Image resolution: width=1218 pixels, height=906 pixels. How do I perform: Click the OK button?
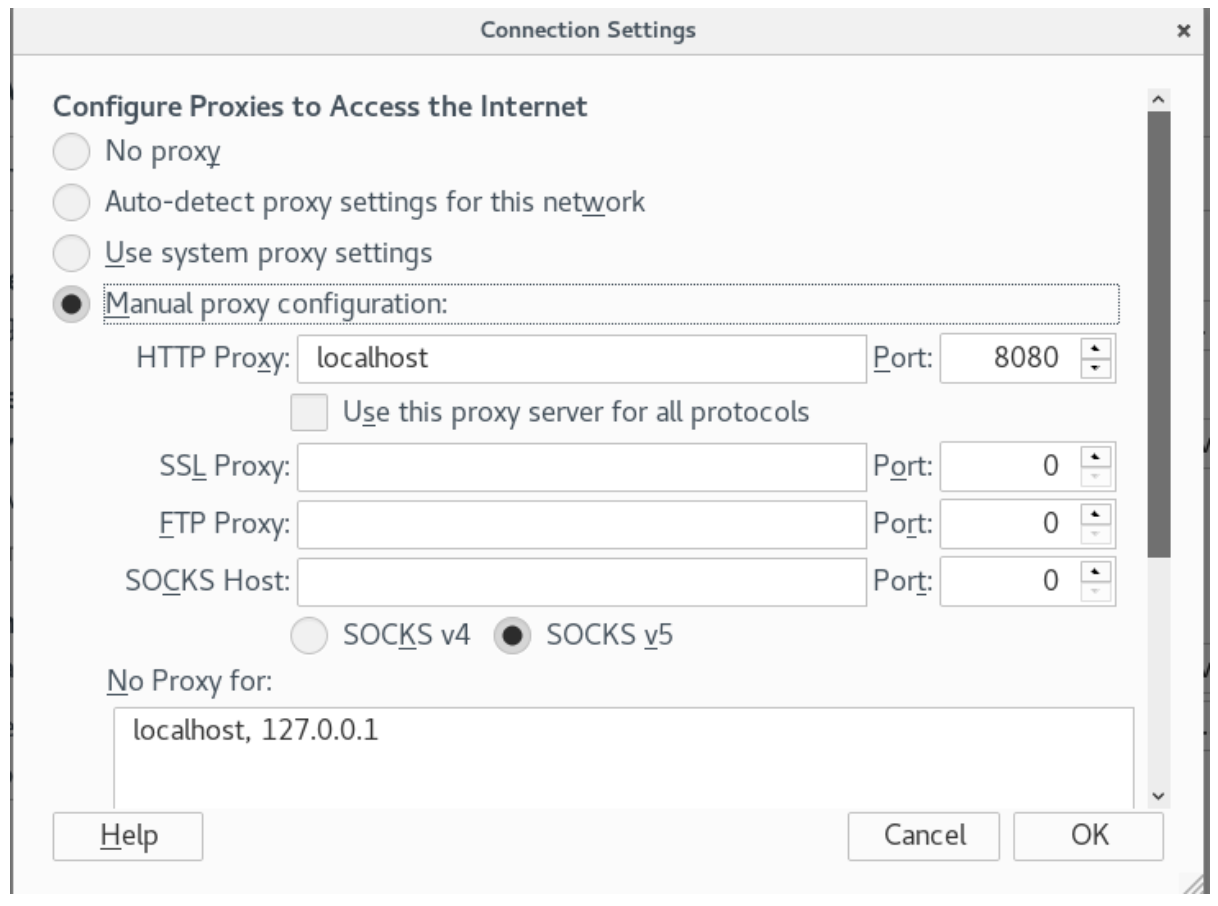click(x=1087, y=835)
